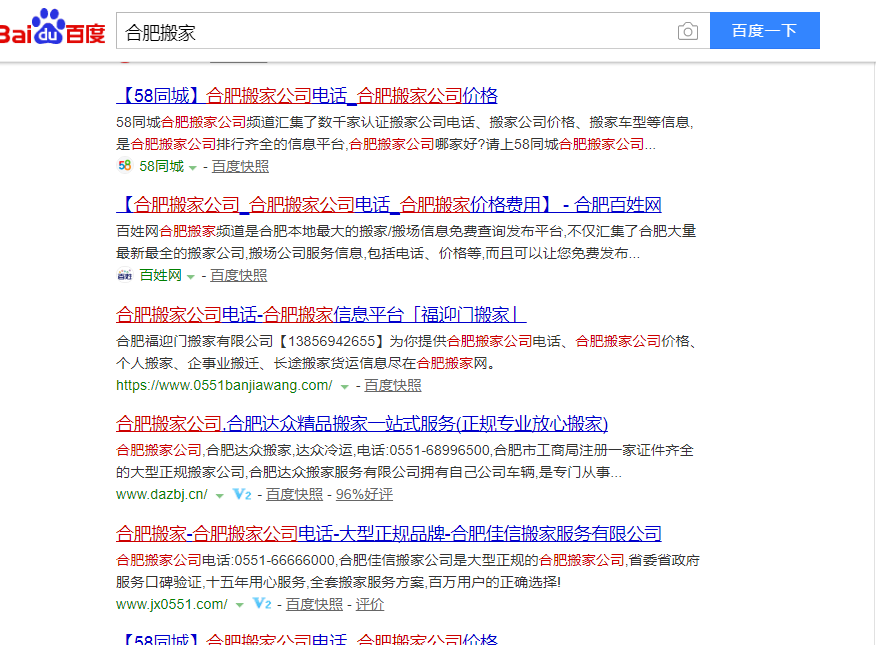The width and height of the screenshot is (876, 645).
Task: Open the 福迎门搬家 result title
Action: tap(321, 314)
